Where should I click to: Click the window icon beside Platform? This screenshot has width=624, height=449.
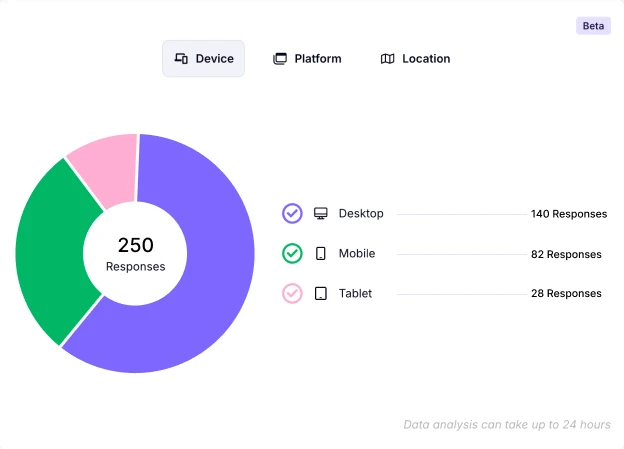280,59
